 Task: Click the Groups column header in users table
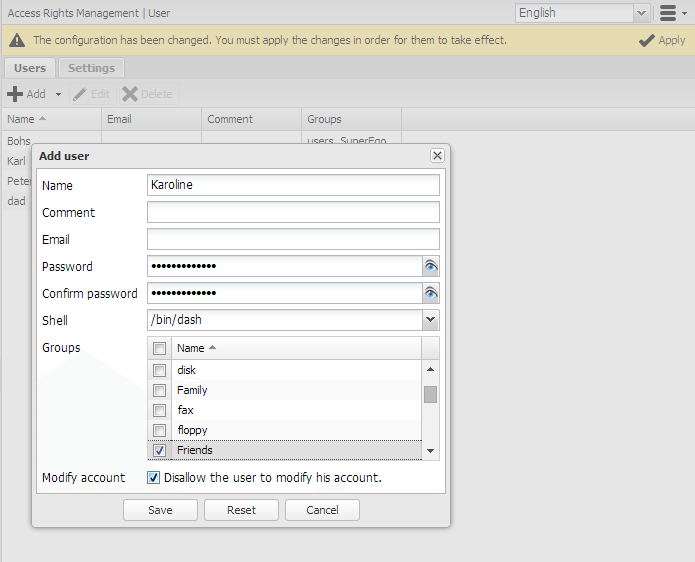point(351,119)
